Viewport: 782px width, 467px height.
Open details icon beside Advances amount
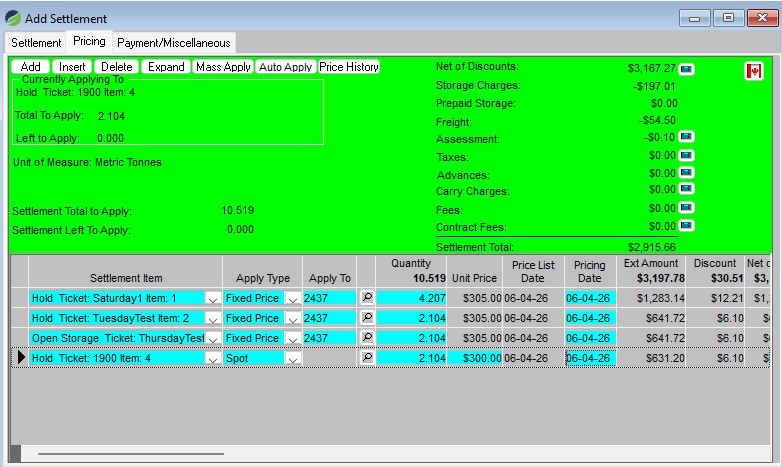click(686, 173)
